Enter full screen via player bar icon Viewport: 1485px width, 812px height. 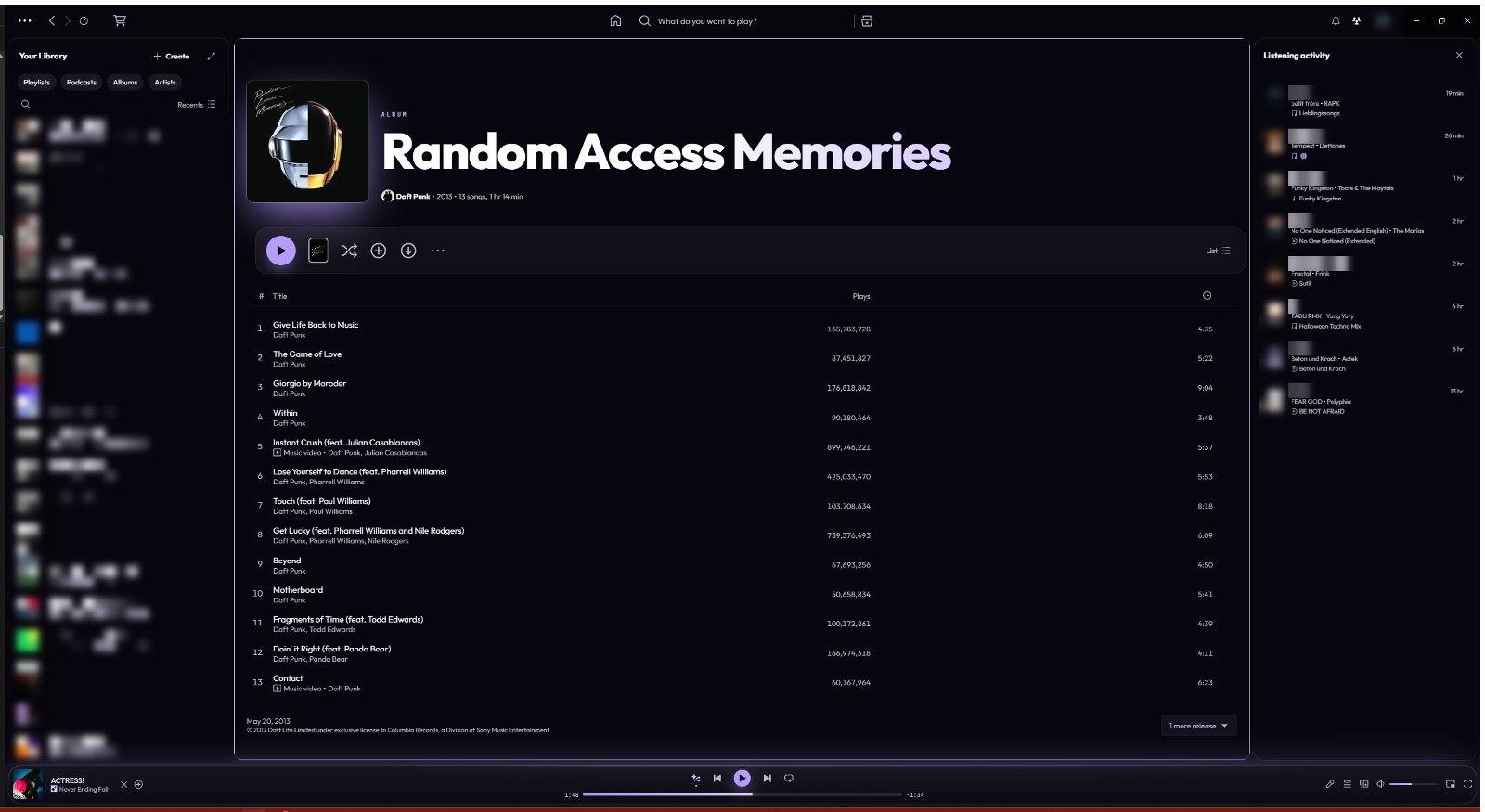click(1468, 784)
